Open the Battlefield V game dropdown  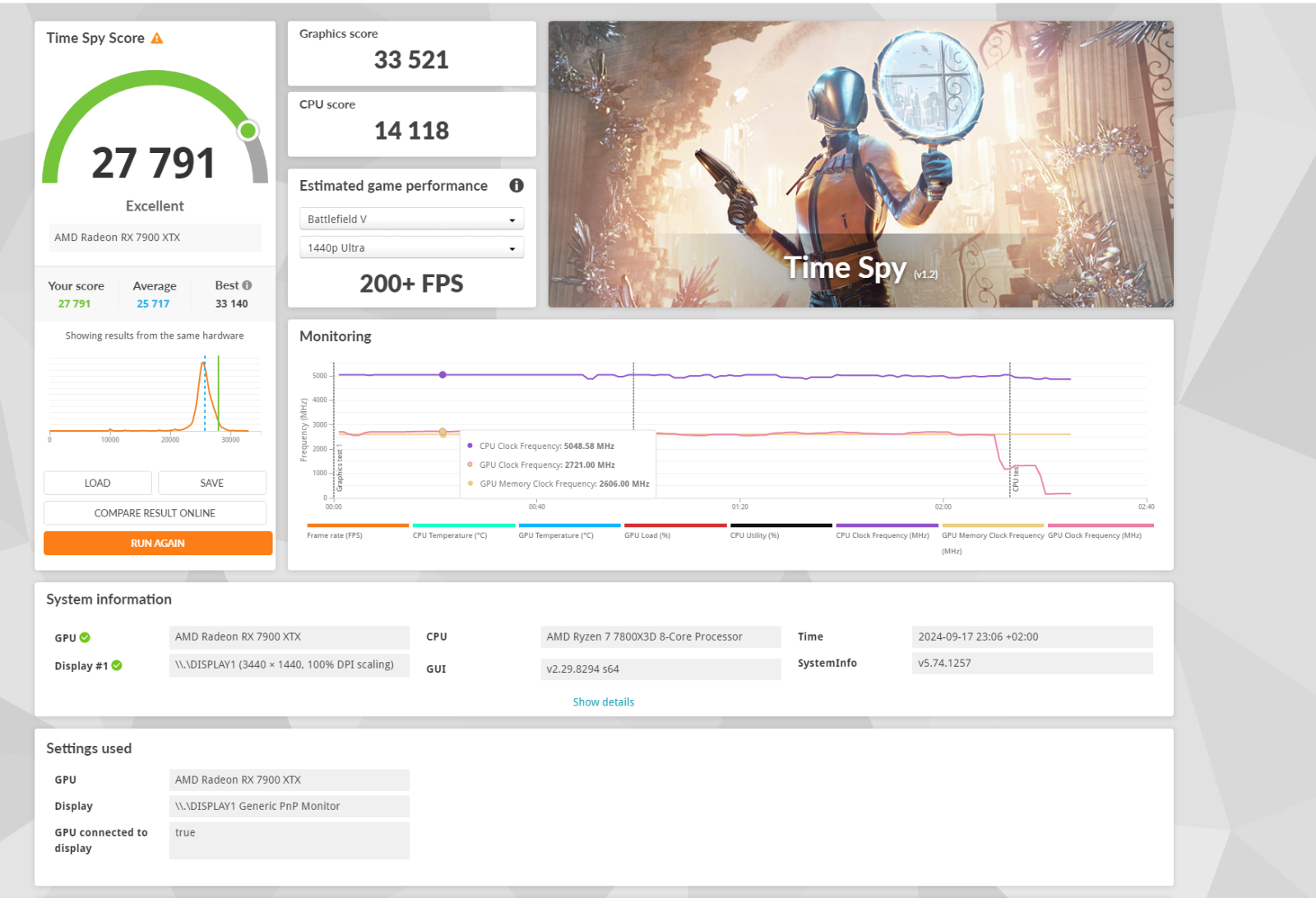pyautogui.click(x=411, y=219)
